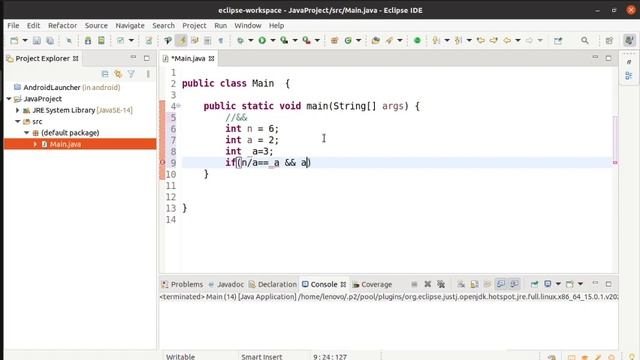Click the Save All toolbar icon
640x360 pixels.
click(x=50, y=40)
